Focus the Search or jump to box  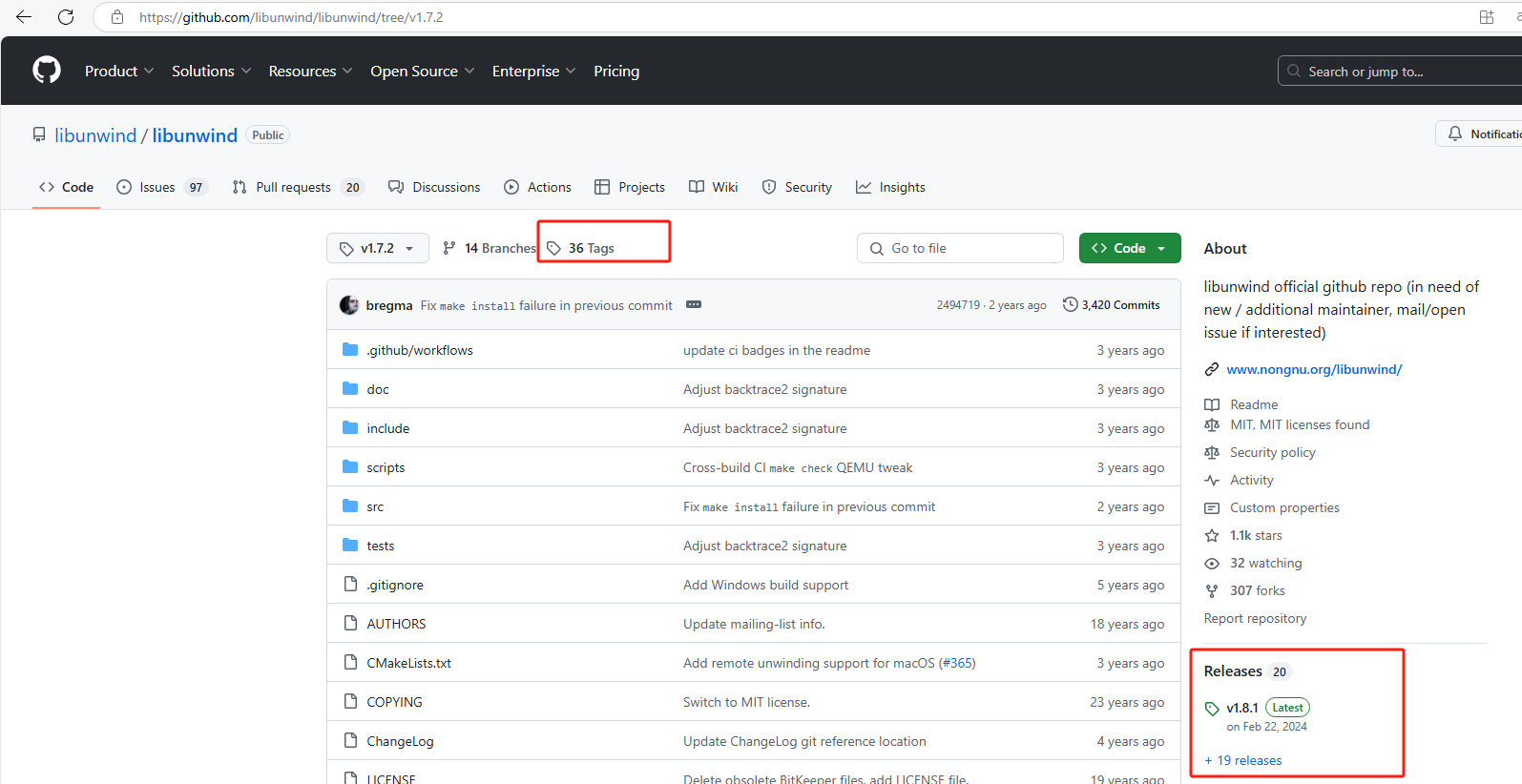(1399, 71)
